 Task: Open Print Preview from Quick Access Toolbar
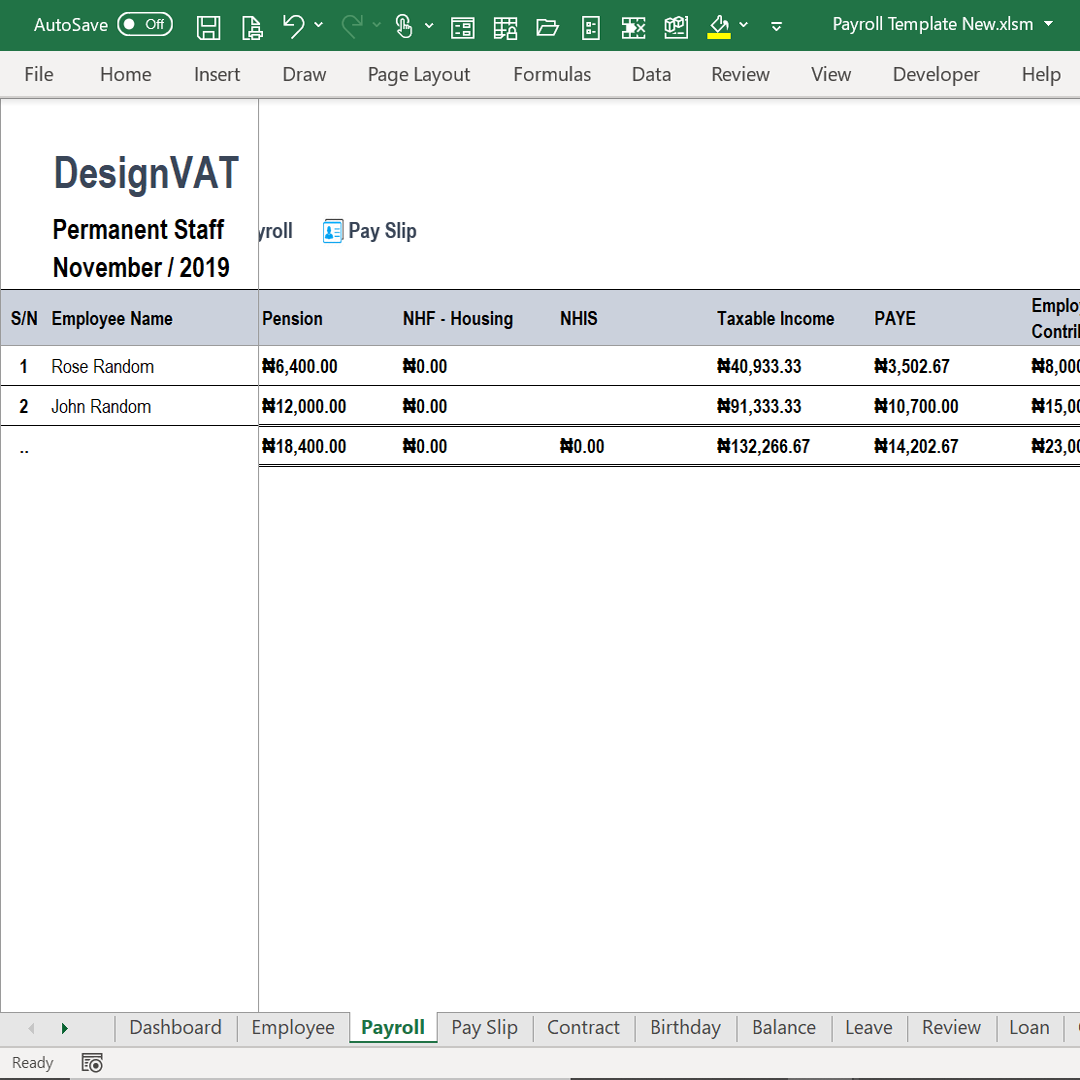(252, 26)
